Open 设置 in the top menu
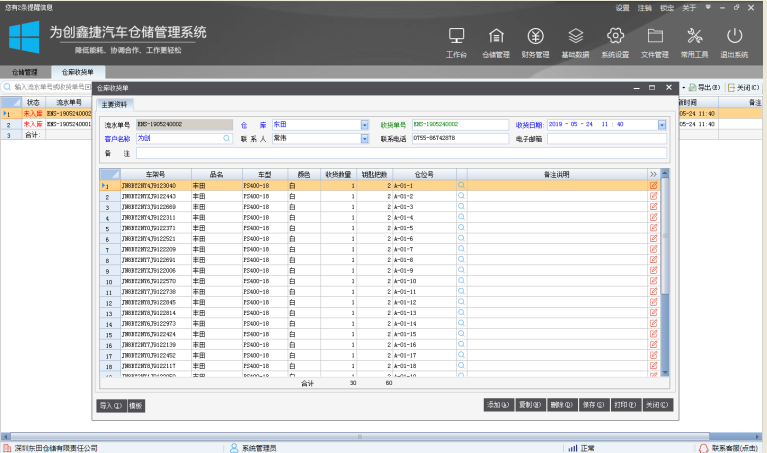 622,8
